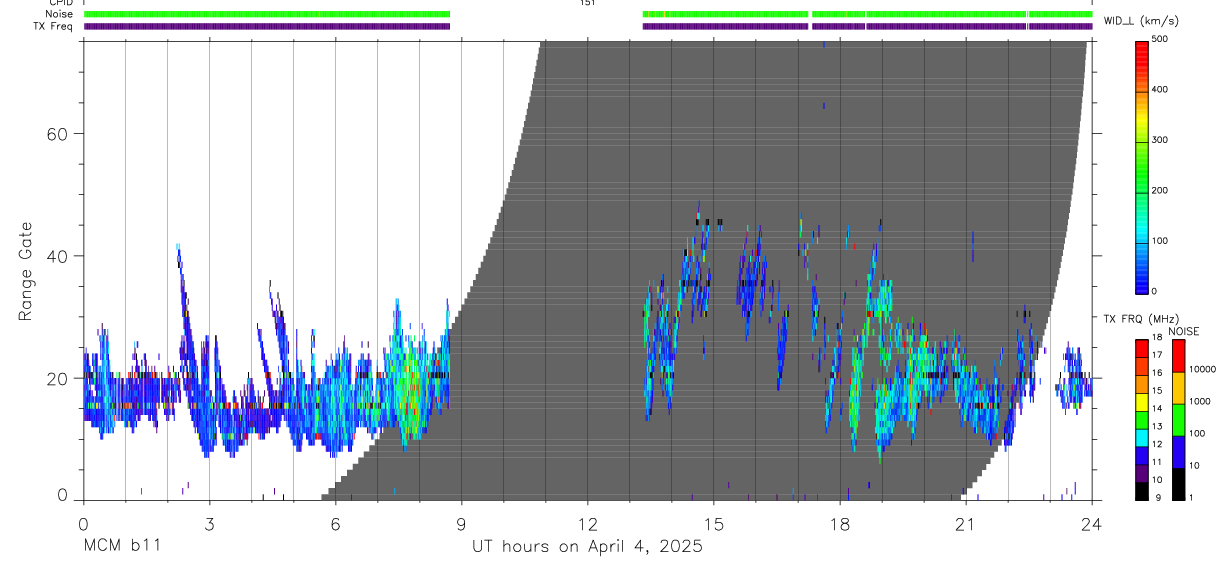Click the green Noise status strip before 9 UT
This screenshot has height=567, width=1228.
(267, 14)
